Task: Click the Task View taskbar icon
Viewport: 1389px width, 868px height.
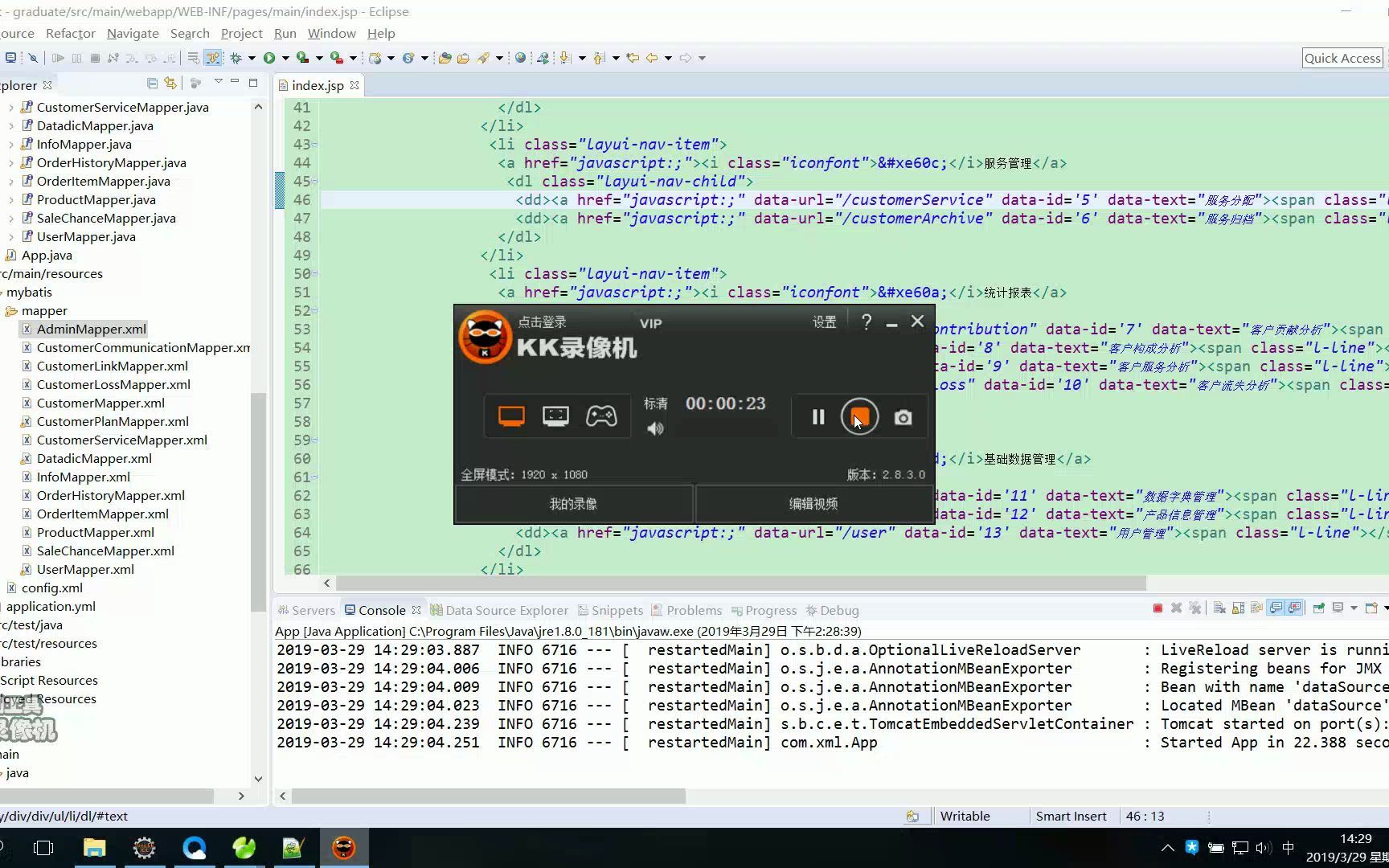Action: pos(43,848)
